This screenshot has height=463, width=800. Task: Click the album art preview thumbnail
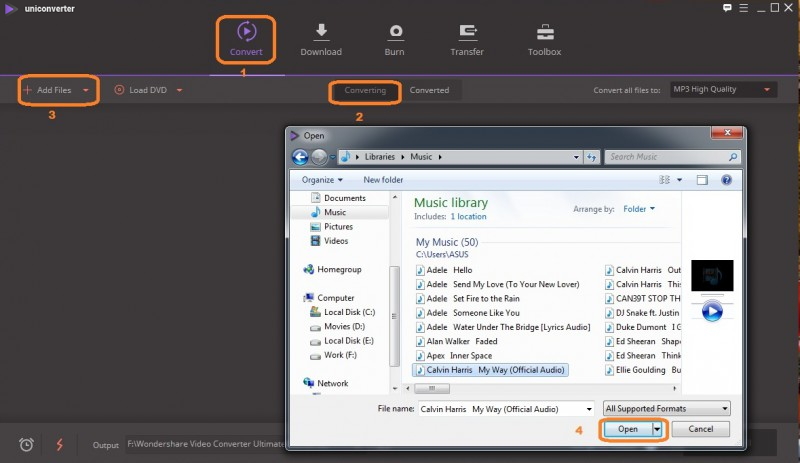tap(712, 276)
